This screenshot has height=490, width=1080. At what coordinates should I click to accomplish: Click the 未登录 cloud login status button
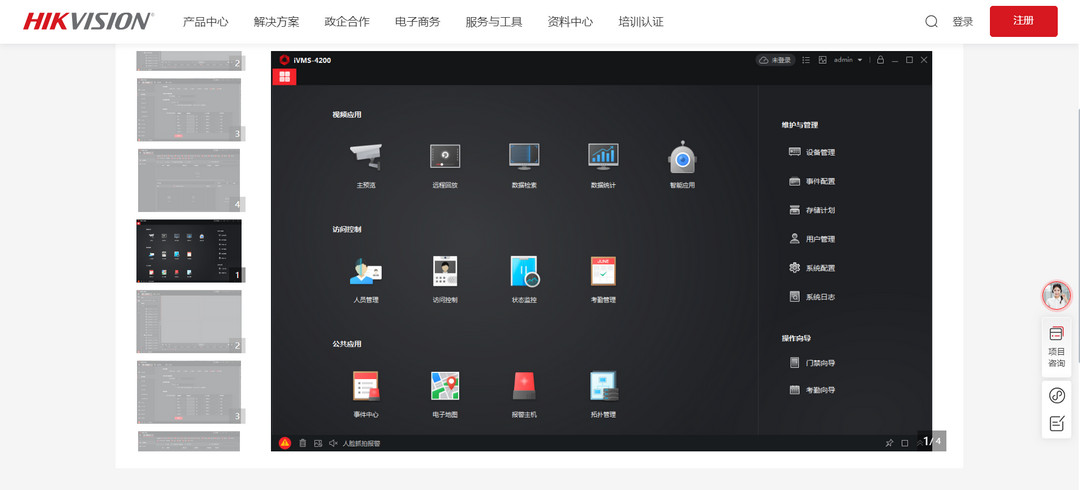tap(776, 60)
